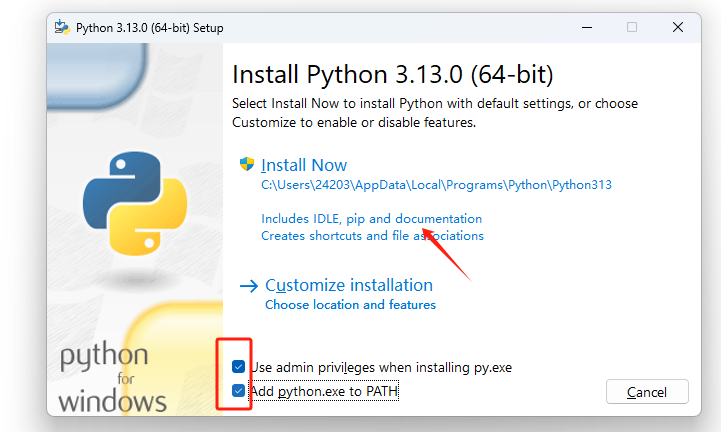Click the 'Install Python 3.13.0 (64-bit)' heading
721x432 pixels.
click(393, 75)
